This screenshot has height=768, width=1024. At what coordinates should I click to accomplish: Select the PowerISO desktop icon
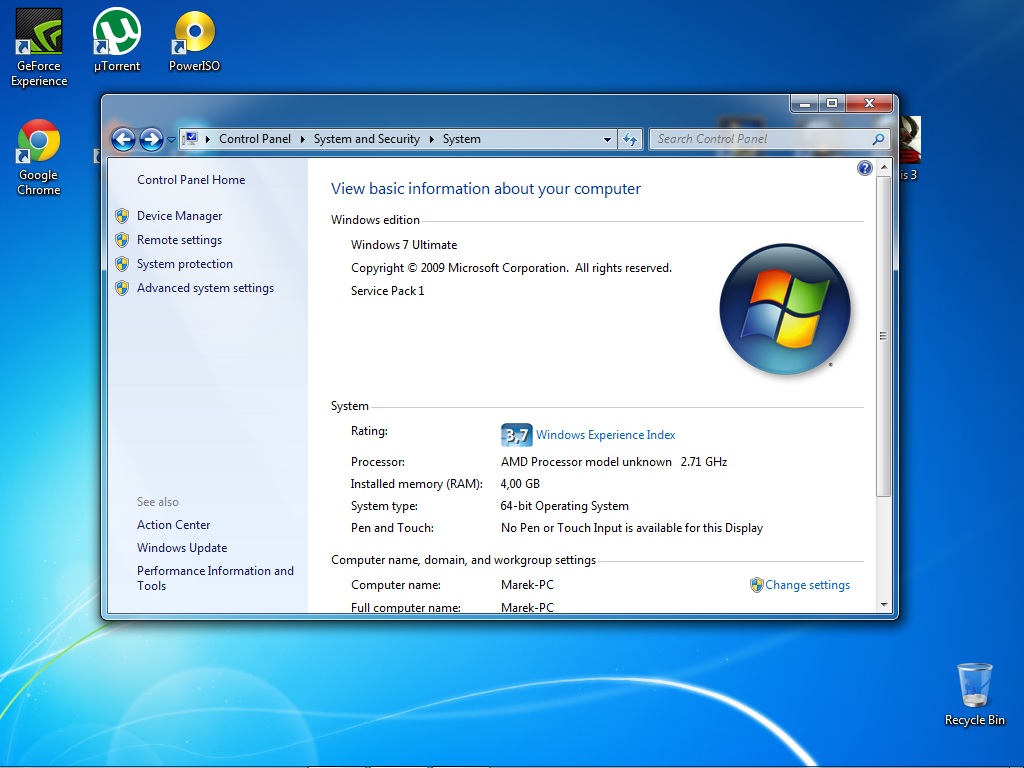click(x=194, y=40)
